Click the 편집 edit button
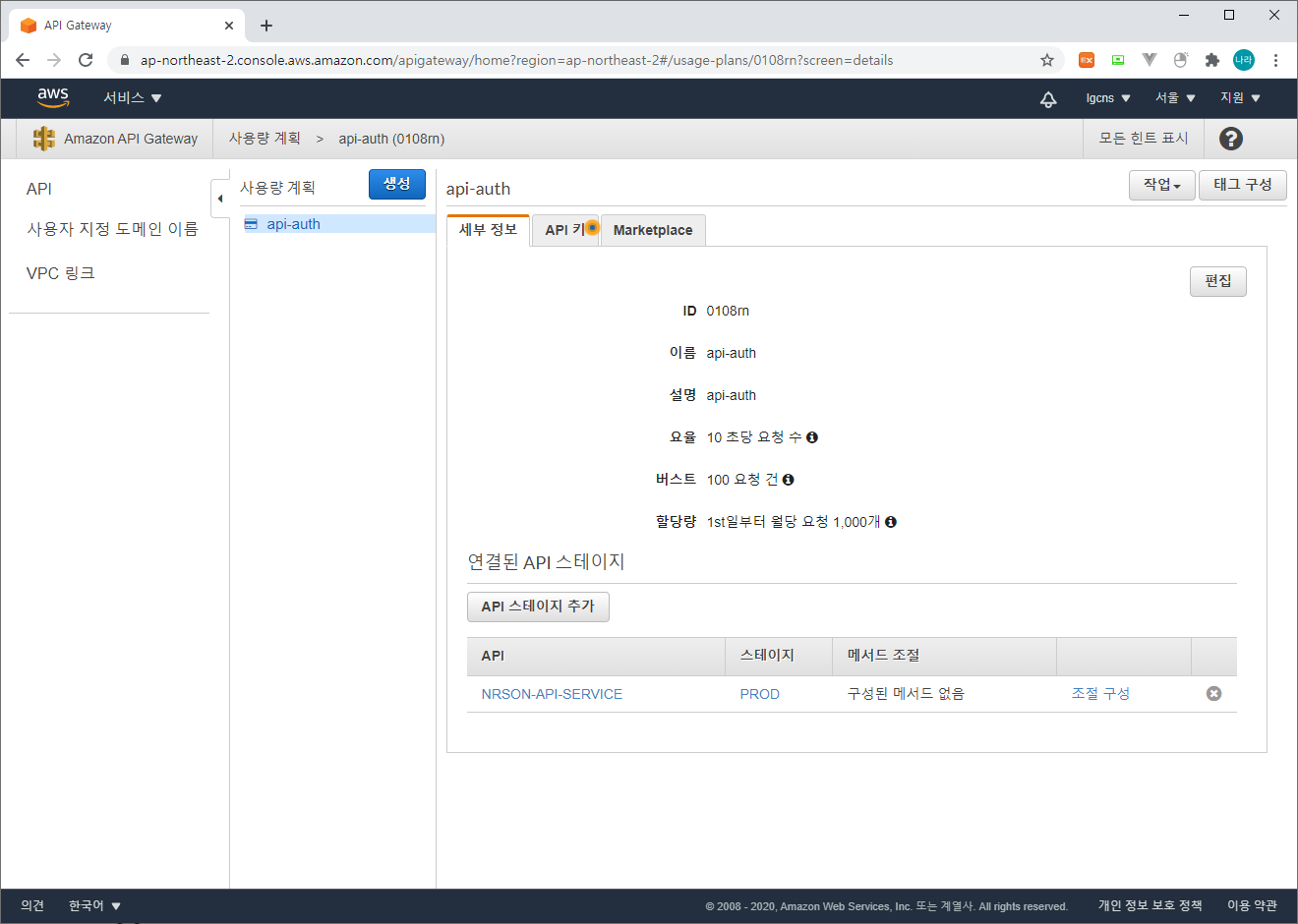The image size is (1298, 924). 1218,281
